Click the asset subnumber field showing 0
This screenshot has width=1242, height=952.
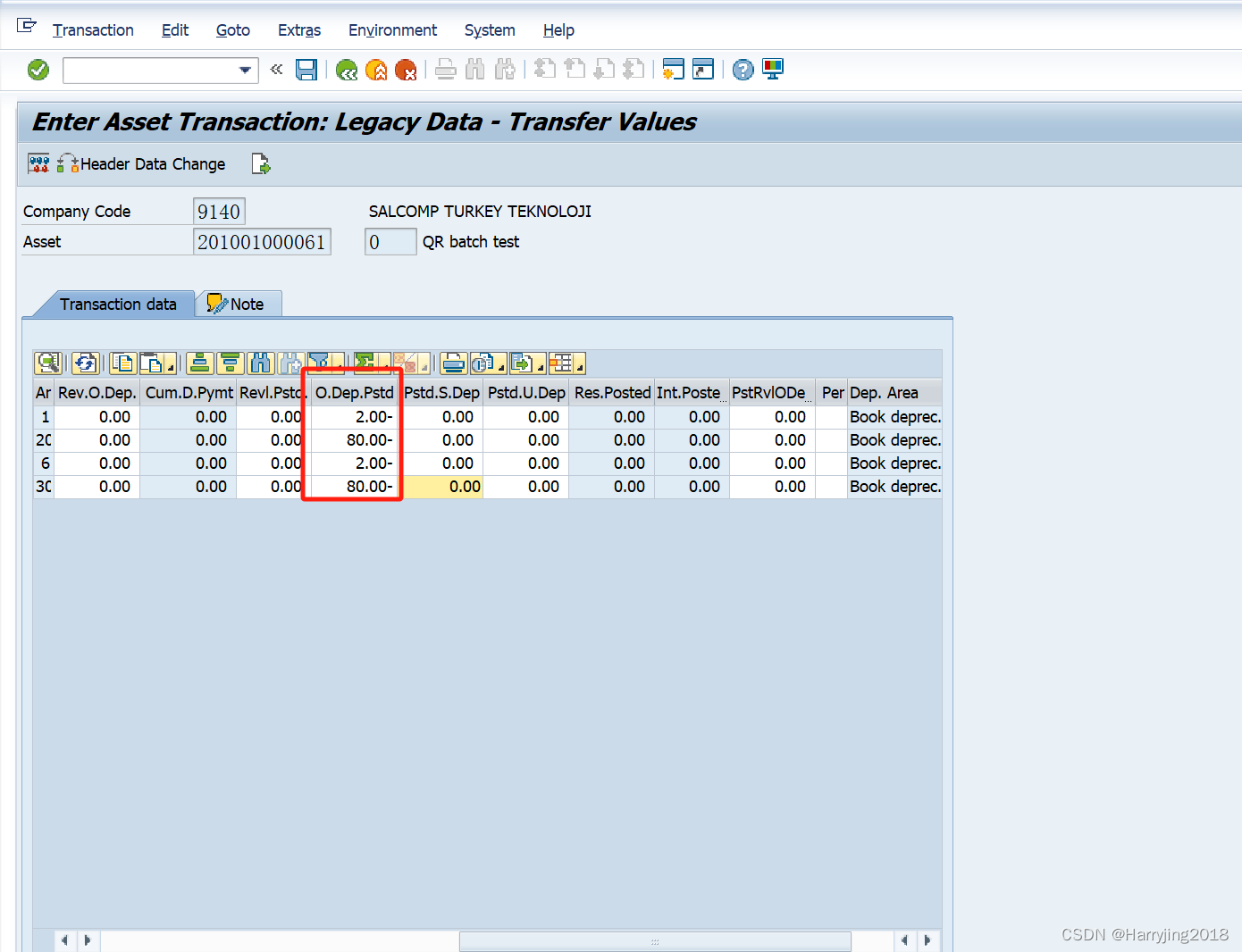point(390,242)
